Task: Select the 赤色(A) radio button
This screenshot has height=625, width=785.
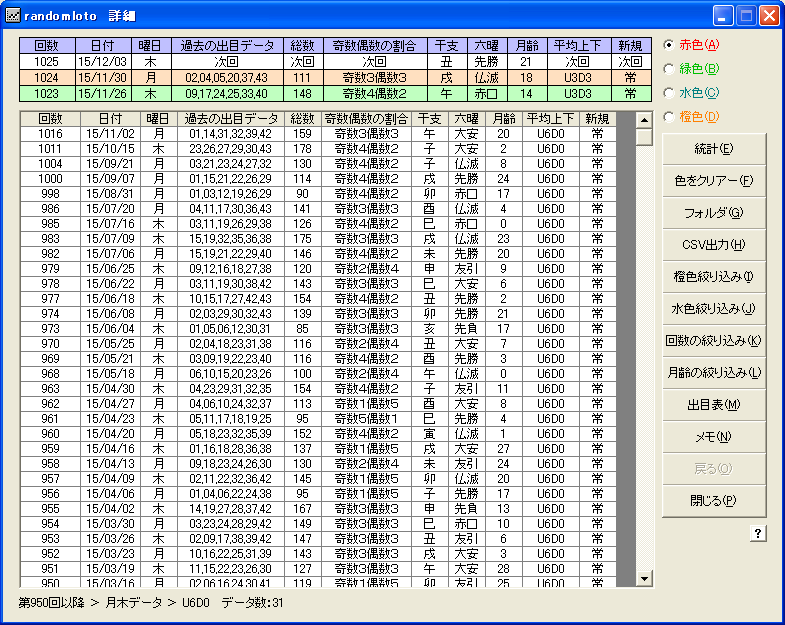Action: [x=669, y=45]
